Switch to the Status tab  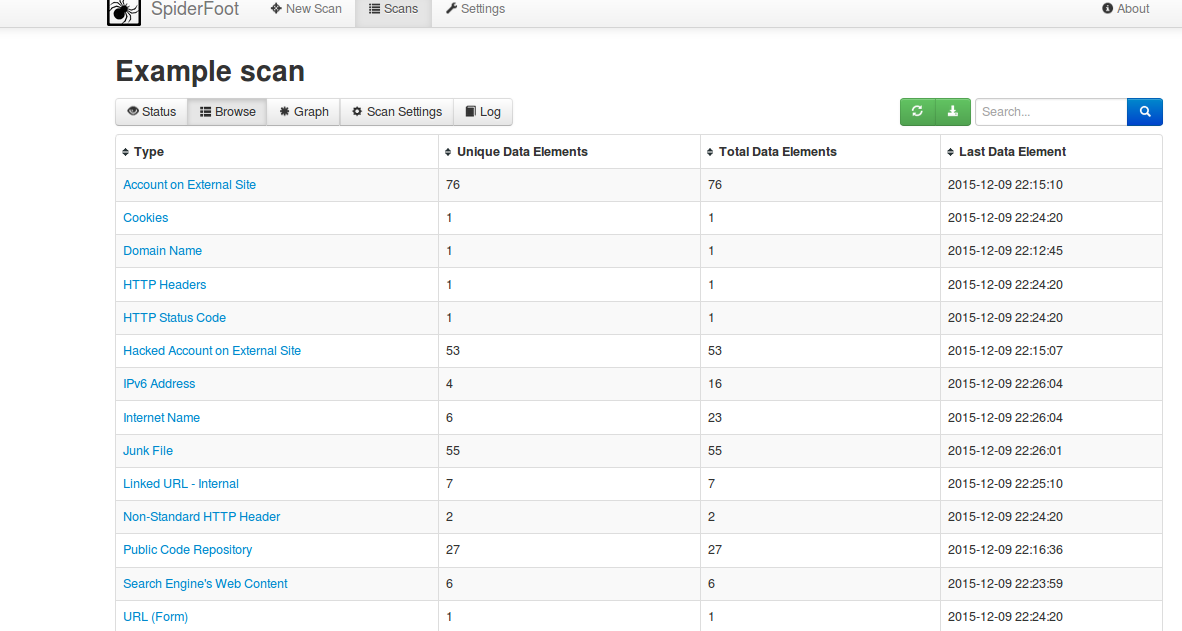152,112
